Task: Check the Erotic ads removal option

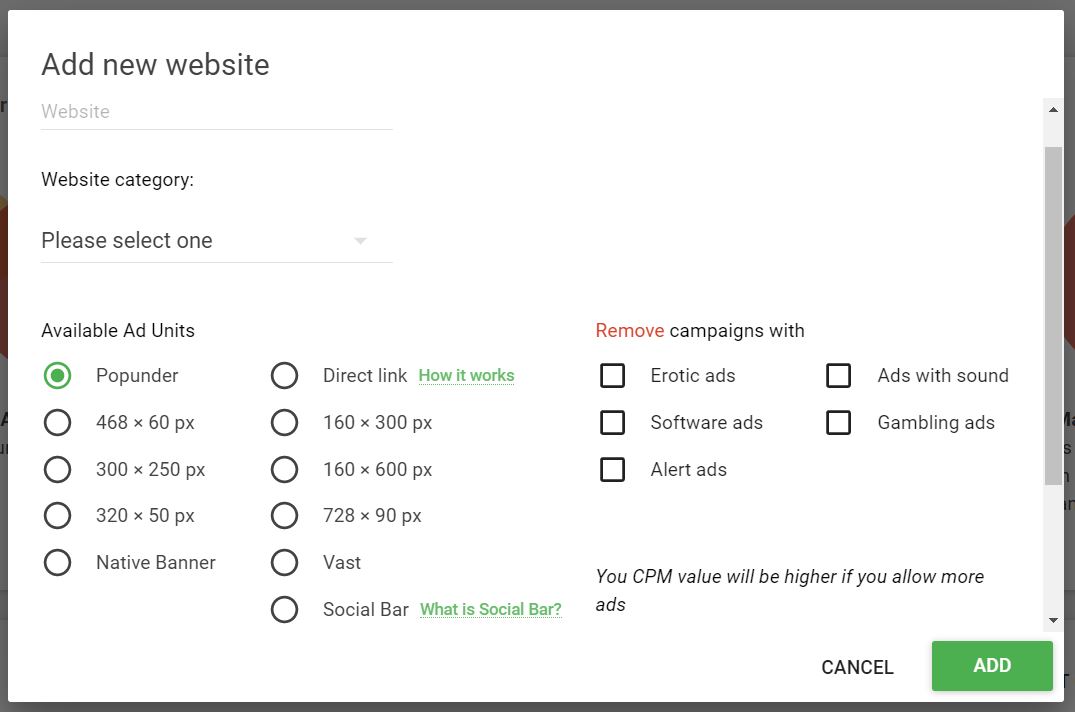Action: (x=612, y=375)
